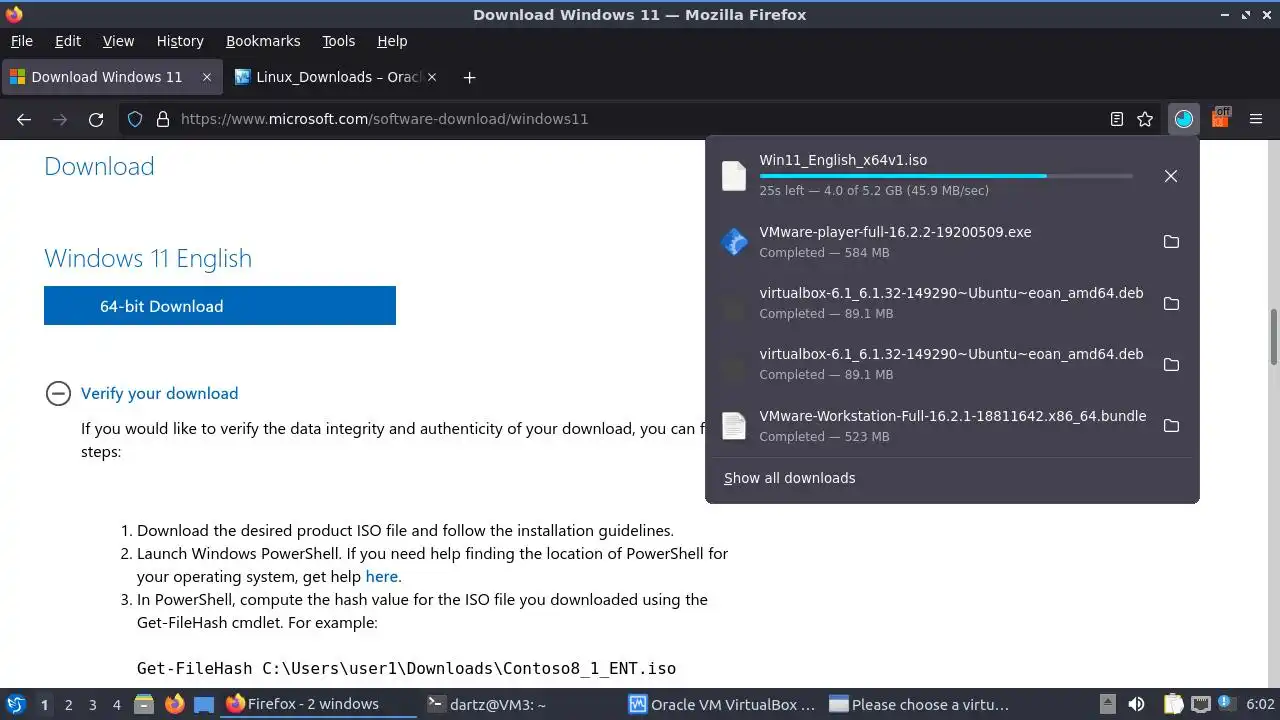Image resolution: width=1280 pixels, height=720 pixels.
Task: Open the tracking protection shield icon
Action: tap(135, 119)
